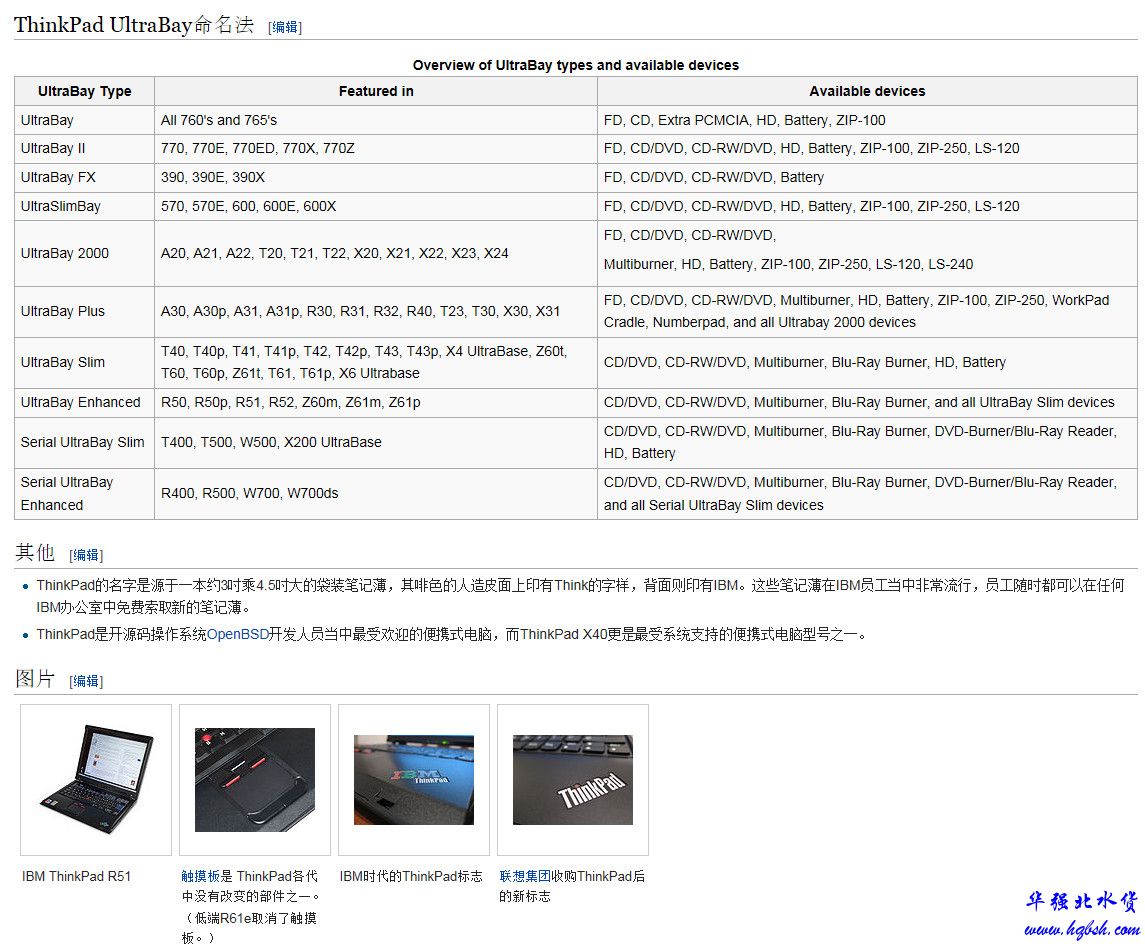Select 'FD, CD/DVD, CD-RW/DVD, Battery' devices cell

point(867,177)
